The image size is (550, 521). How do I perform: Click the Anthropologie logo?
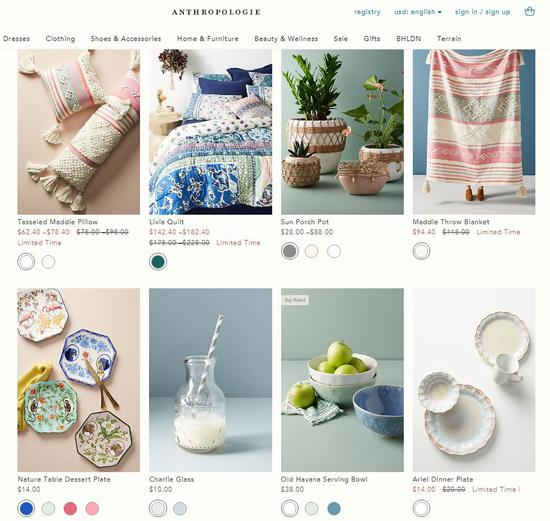click(x=216, y=12)
